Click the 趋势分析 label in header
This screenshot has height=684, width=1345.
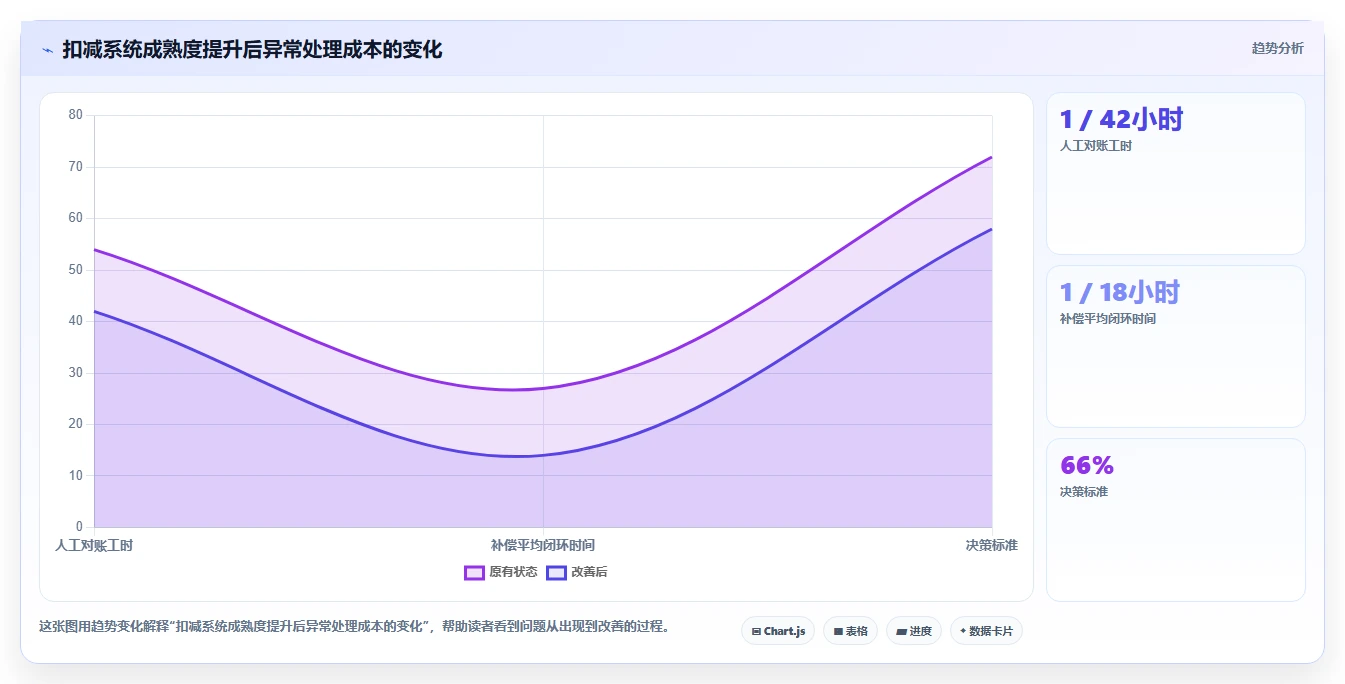pyautogui.click(x=1277, y=48)
